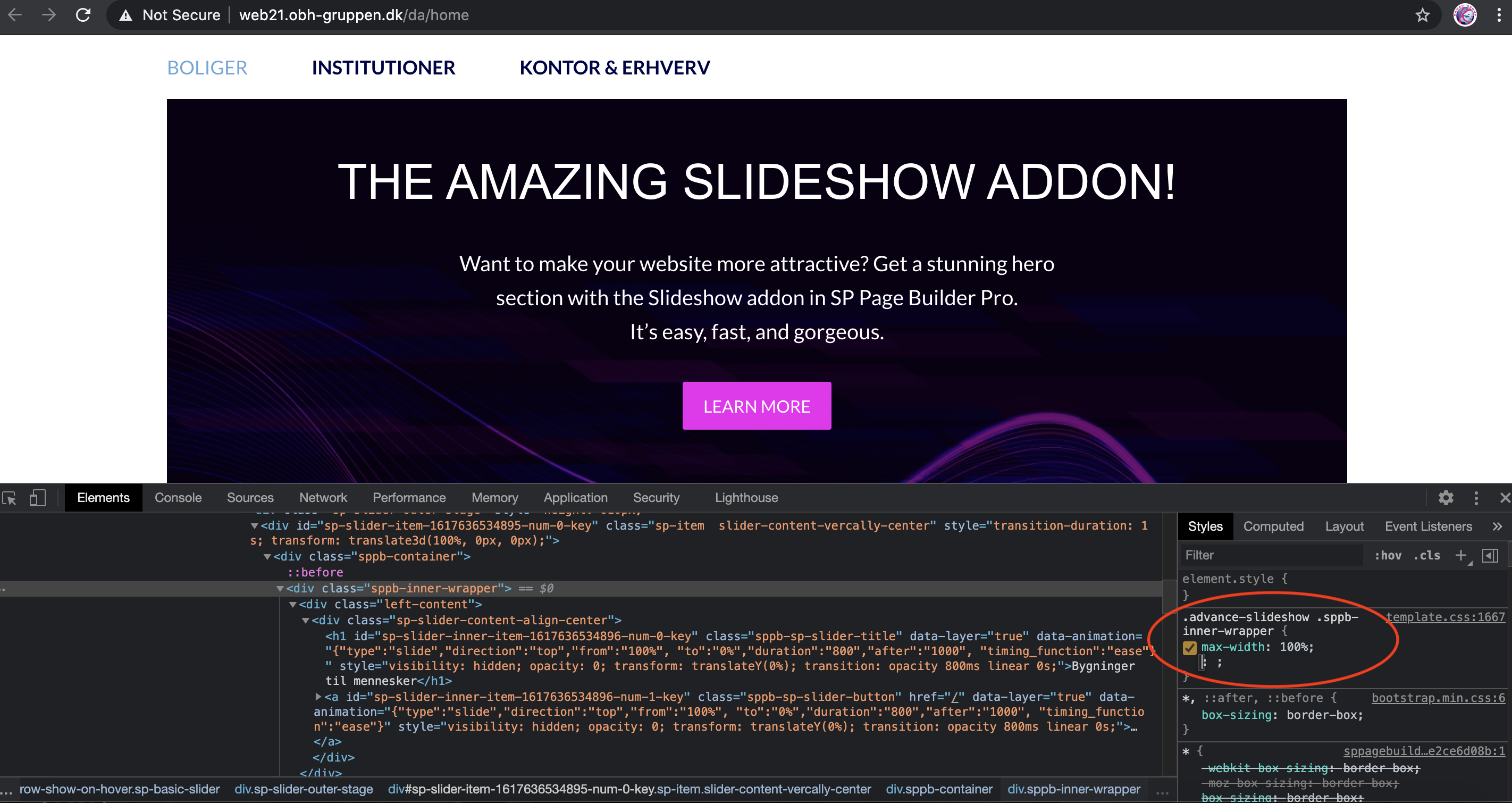Click the inspect element picker icon
This screenshot has width=1512, height=803.
pos(10,498)
